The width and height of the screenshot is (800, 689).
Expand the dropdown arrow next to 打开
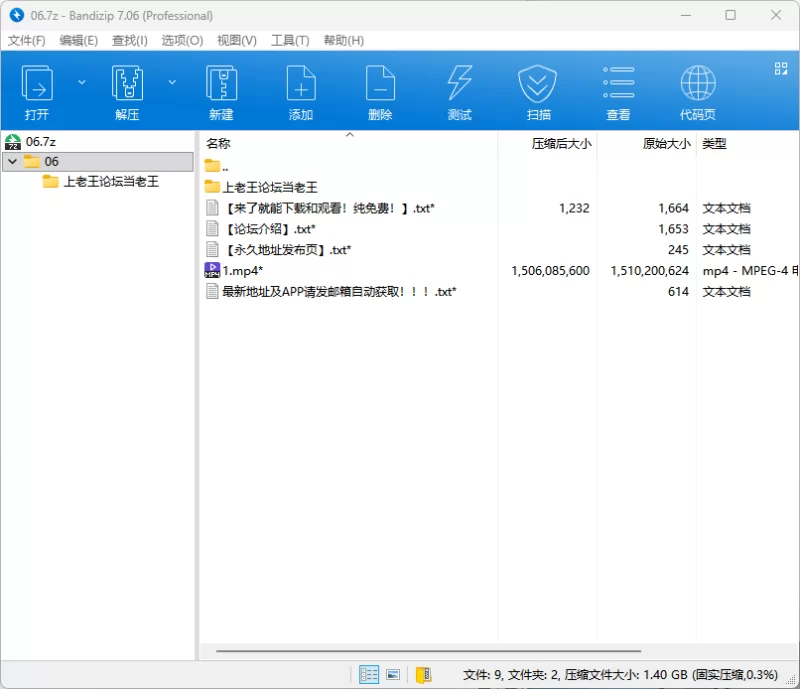pos(82,82)
